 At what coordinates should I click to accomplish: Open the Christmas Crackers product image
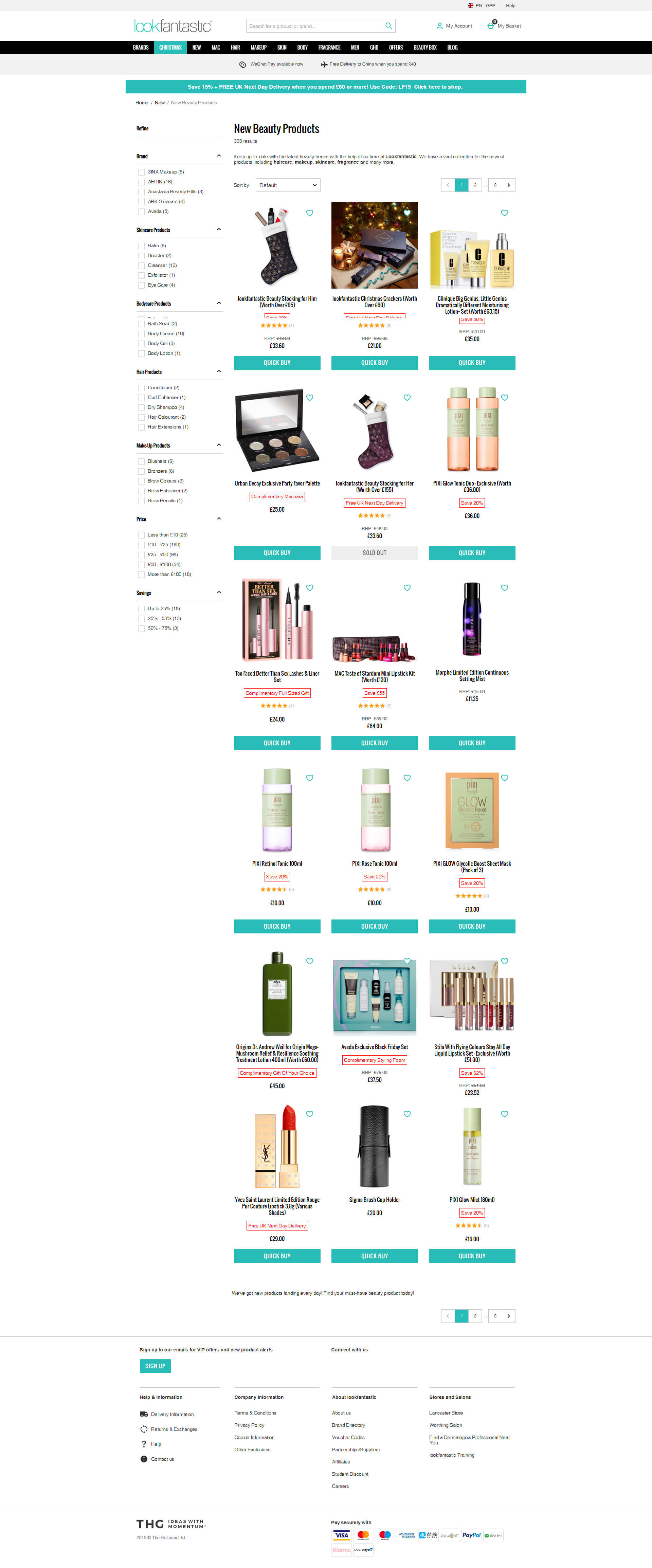375,245
